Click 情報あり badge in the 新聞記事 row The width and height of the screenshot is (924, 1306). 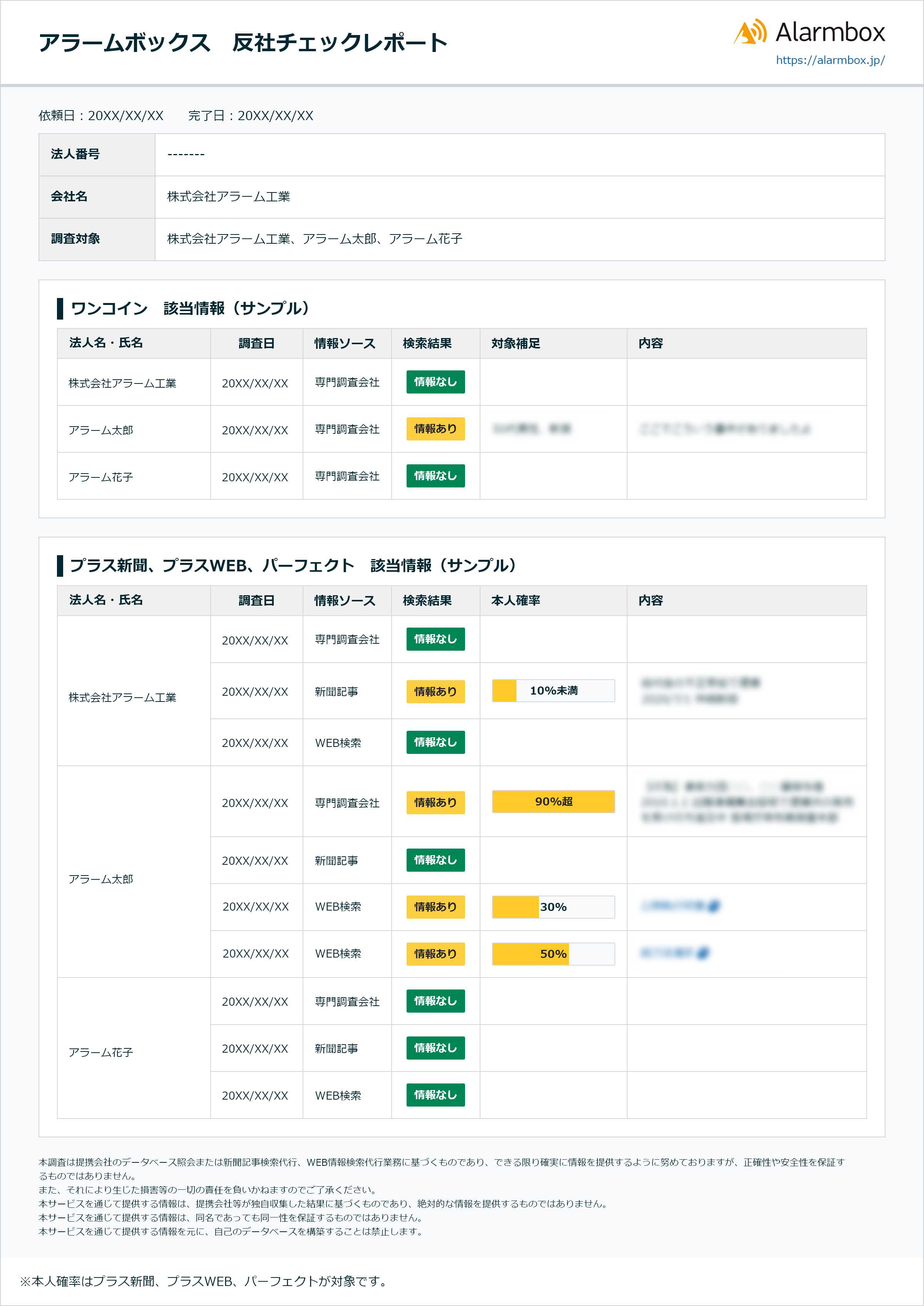click(x=435, y=692)
